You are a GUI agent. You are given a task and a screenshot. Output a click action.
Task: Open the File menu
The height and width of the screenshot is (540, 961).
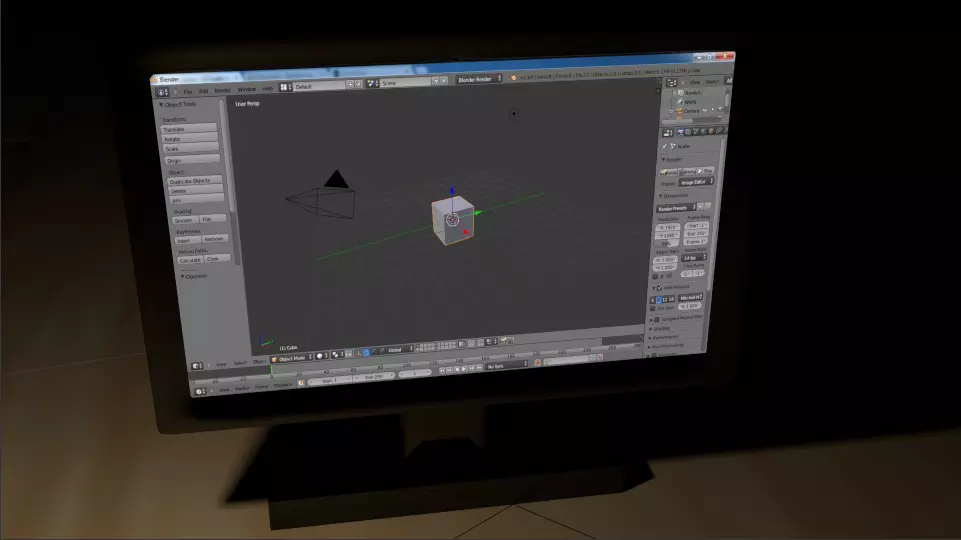[x=188, y=92]
